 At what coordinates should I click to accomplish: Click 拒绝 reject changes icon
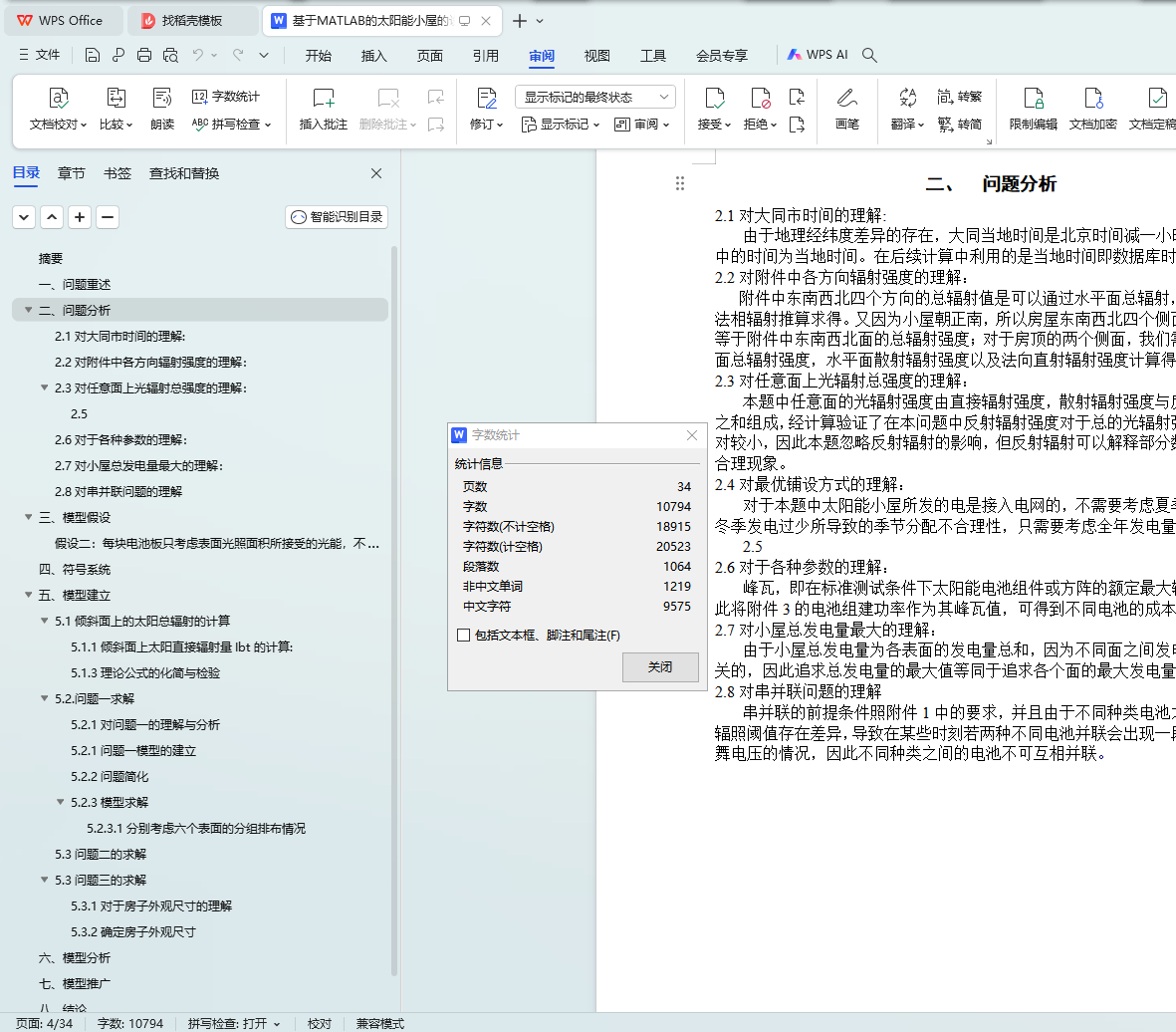(x=761, y=98)
